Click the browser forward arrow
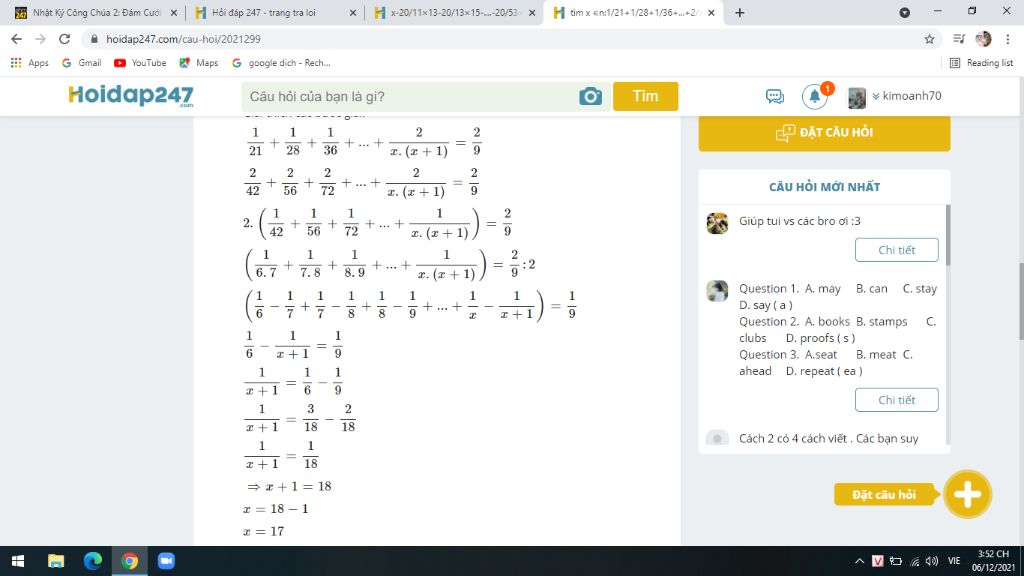This screenshot has height=576, width=1024. 40,39
